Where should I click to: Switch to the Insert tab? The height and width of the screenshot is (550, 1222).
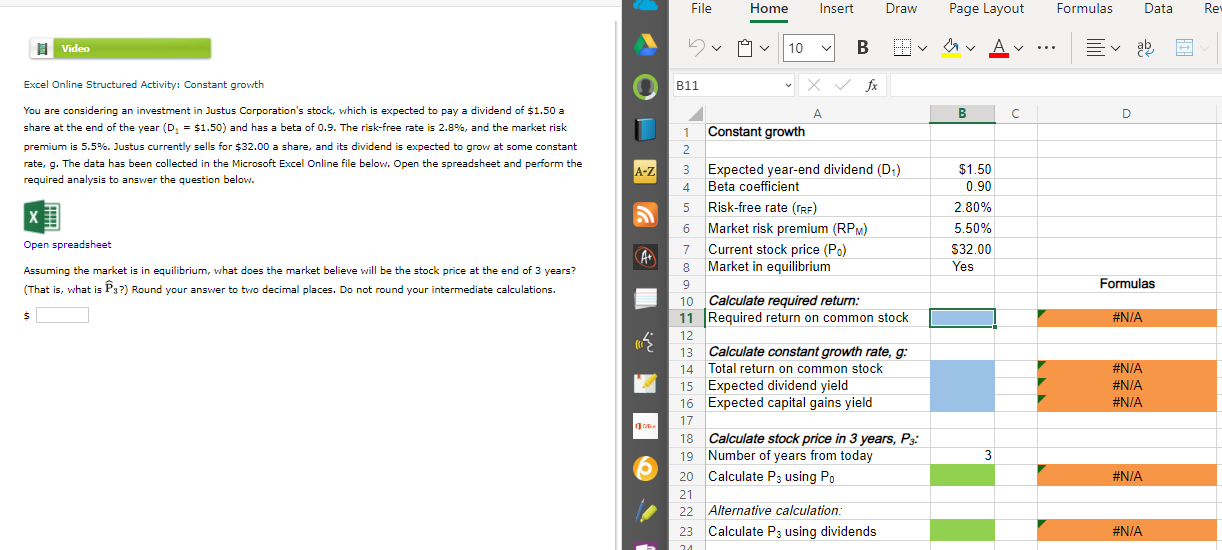click(836, 9)
